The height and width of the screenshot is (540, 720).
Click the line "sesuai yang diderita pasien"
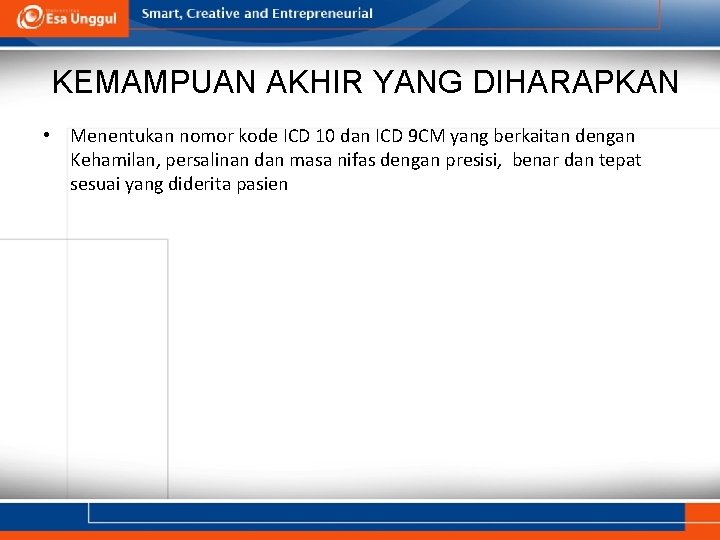pos(179,185)
